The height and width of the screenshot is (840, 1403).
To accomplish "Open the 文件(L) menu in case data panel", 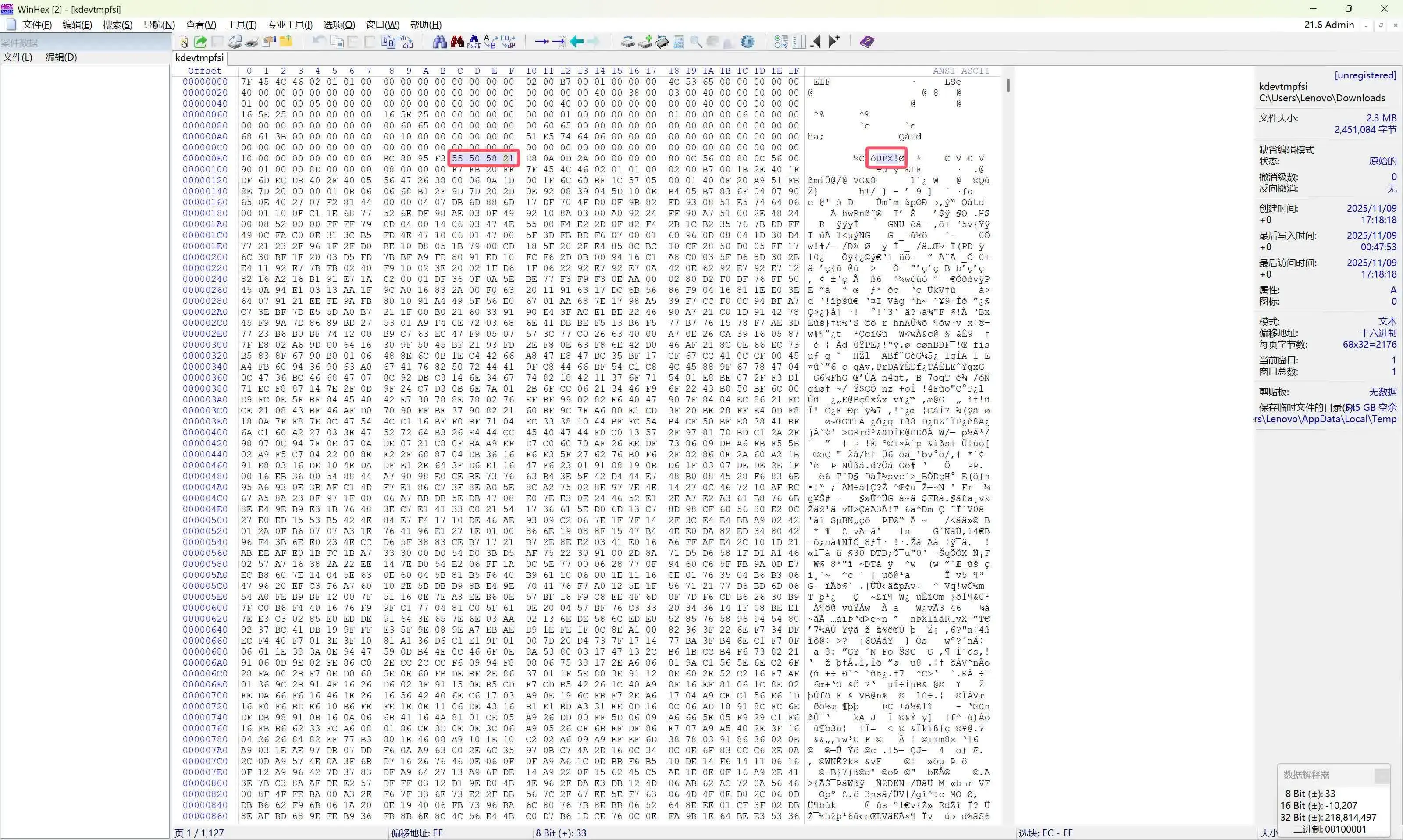I will (18, 57).
